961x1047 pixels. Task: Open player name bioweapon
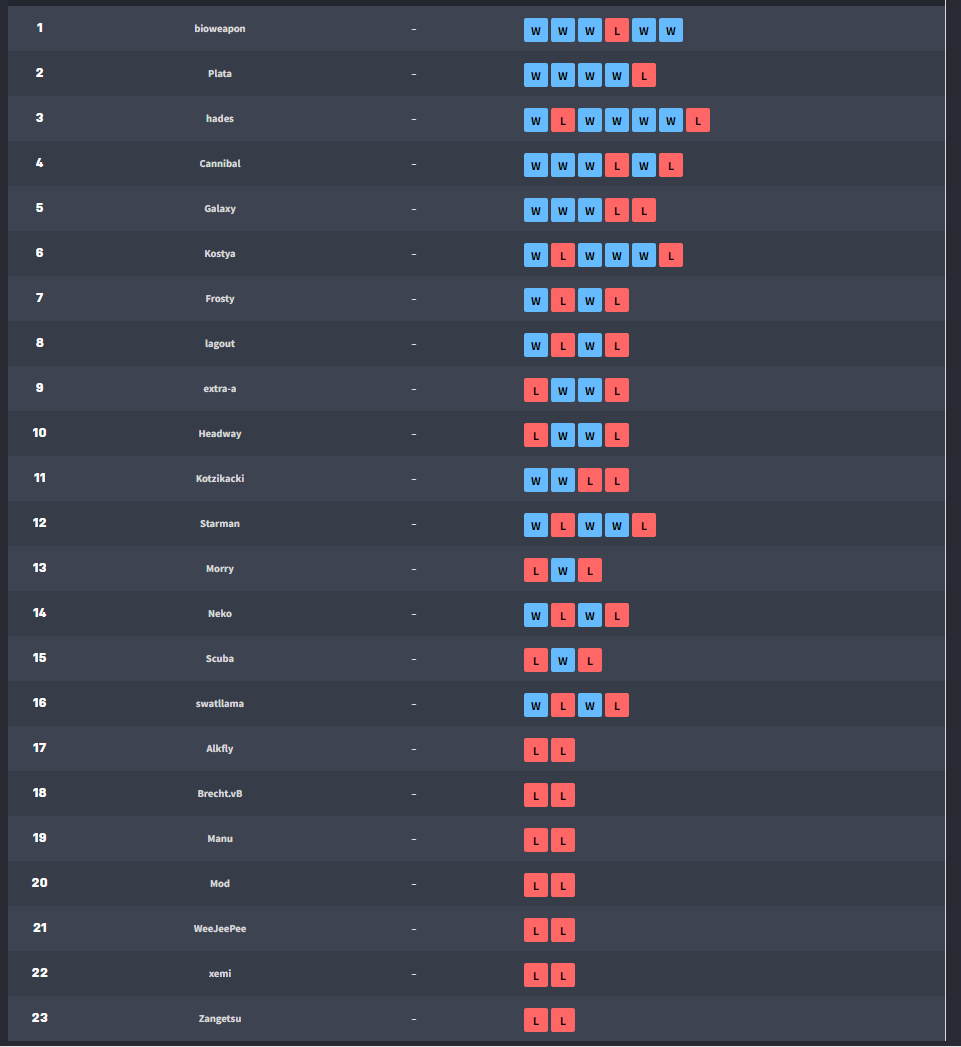(220, 29)
